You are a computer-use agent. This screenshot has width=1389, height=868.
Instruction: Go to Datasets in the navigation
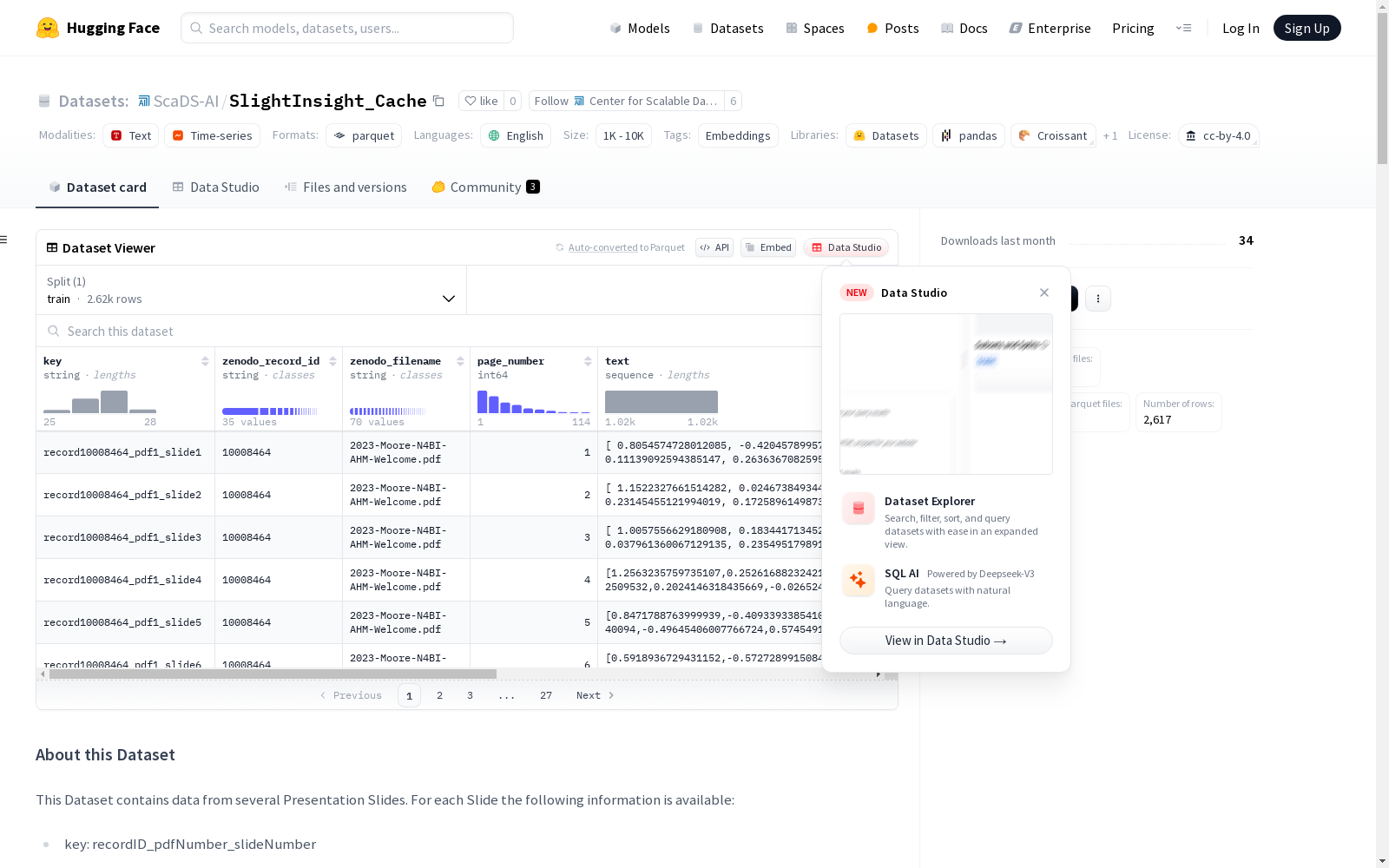[x=727, y=28]
